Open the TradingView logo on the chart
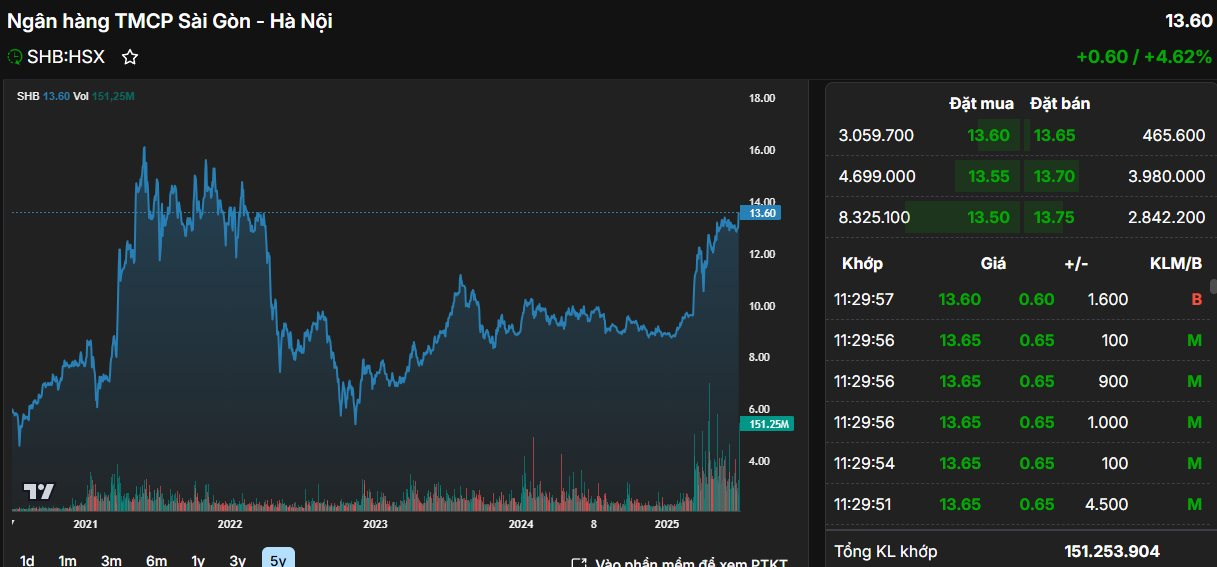 point(39,491)
